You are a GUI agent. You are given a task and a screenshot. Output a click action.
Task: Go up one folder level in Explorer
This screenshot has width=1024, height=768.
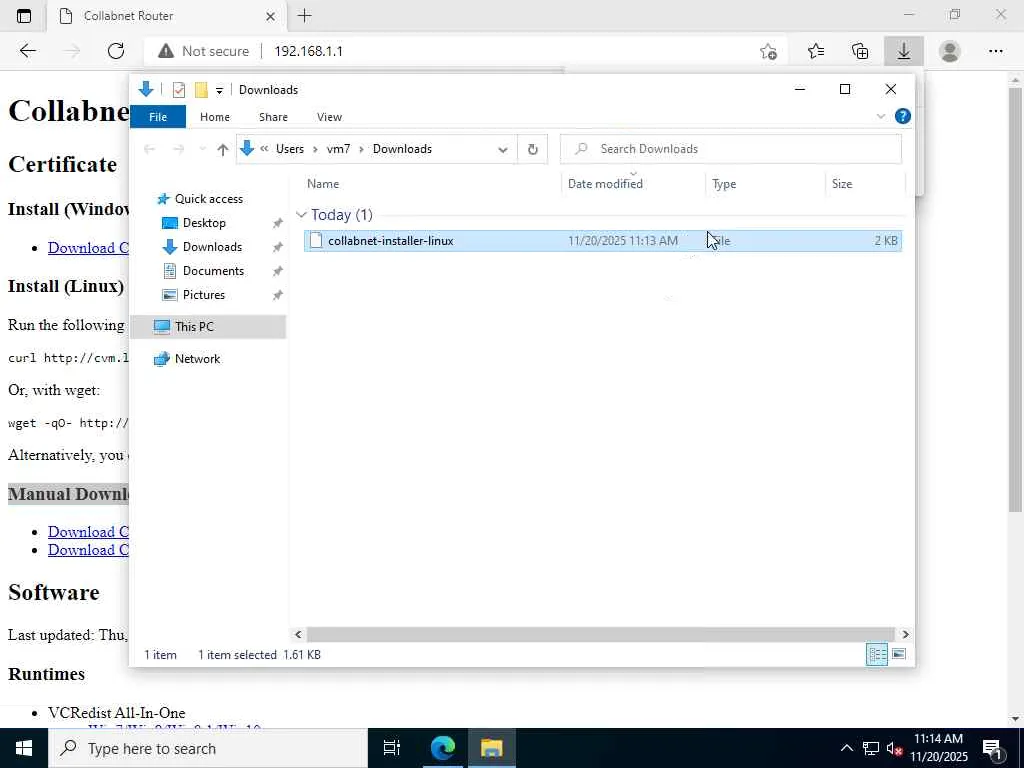[222, 150]
